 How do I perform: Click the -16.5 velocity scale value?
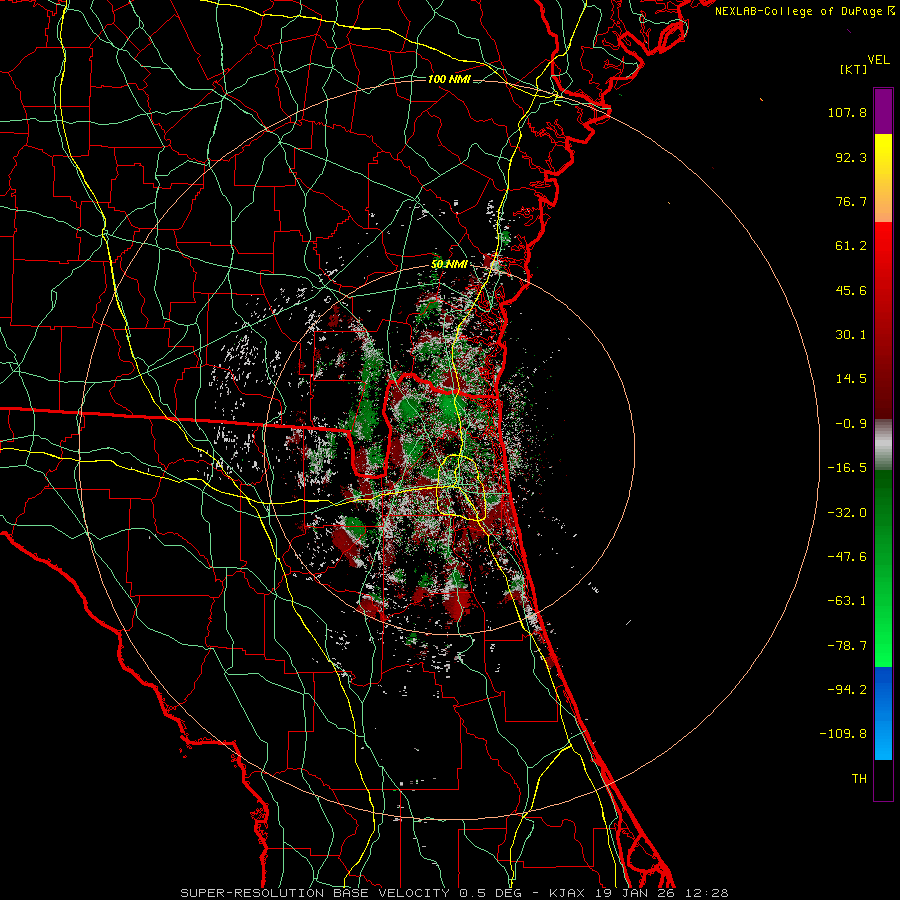point(847,468)
